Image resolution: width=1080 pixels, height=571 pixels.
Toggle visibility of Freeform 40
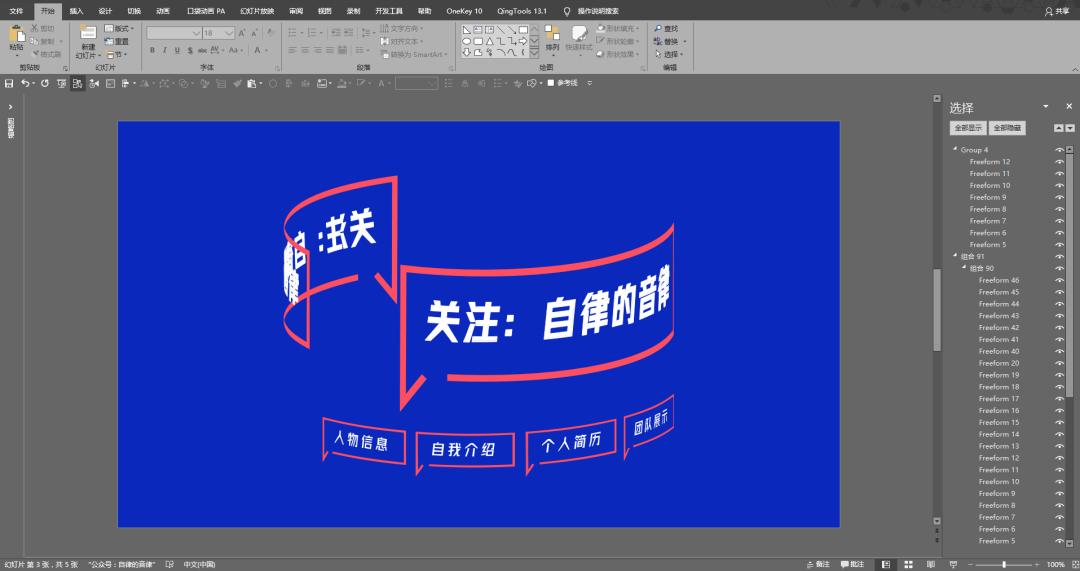tap(1059, 351)
